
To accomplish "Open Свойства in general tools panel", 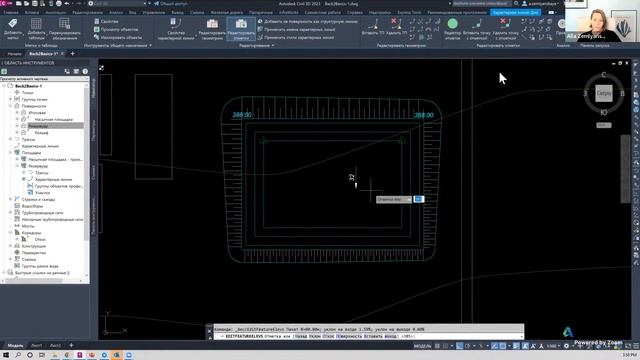I will coord(106,21).
